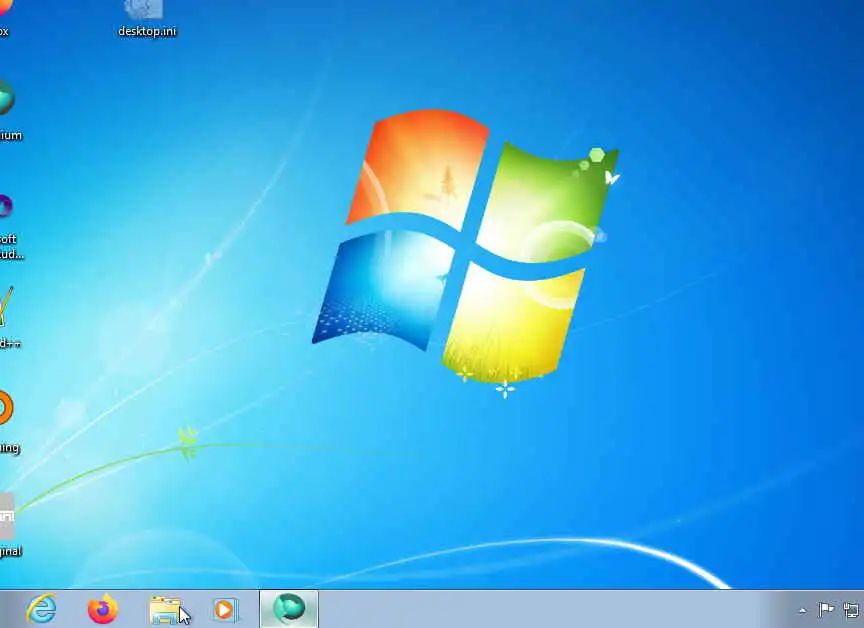Select the active teal globe app in taskbar
Viewport: 864px width, 628px height.
[x=289, y=609]
